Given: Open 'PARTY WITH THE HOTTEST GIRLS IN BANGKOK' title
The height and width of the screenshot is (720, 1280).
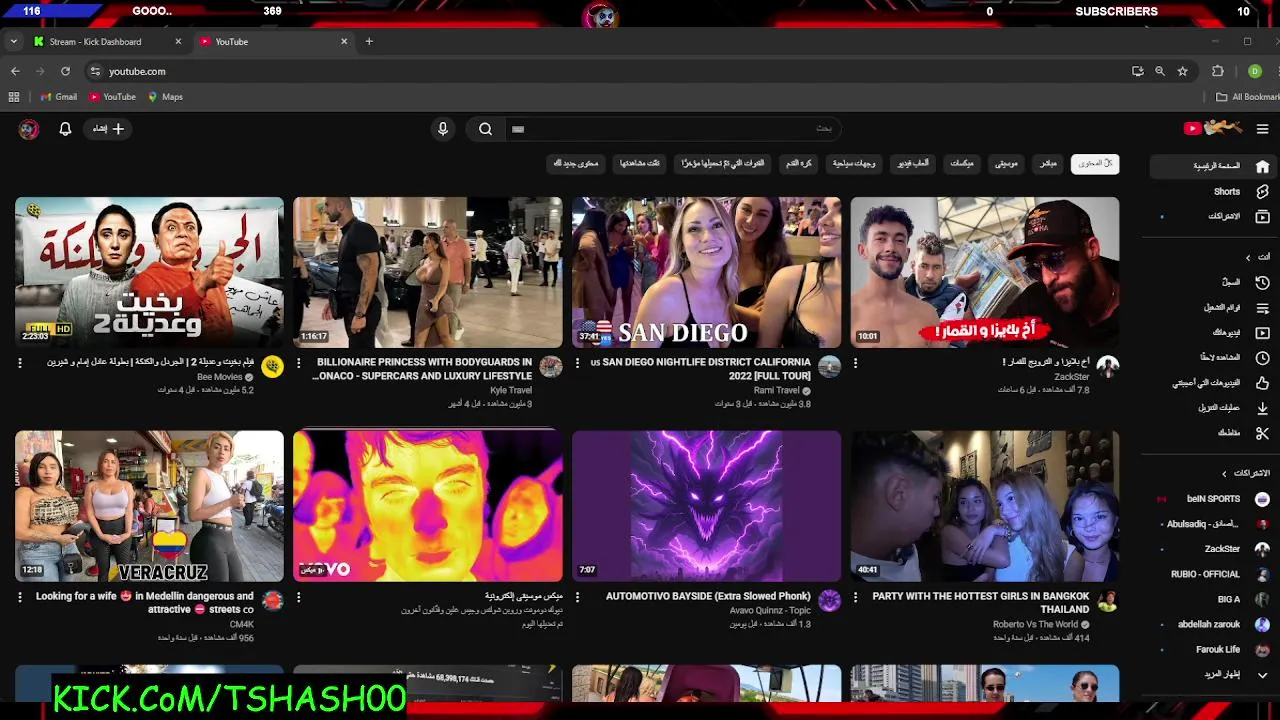Looking at the screenshot, I should (981, 602).
